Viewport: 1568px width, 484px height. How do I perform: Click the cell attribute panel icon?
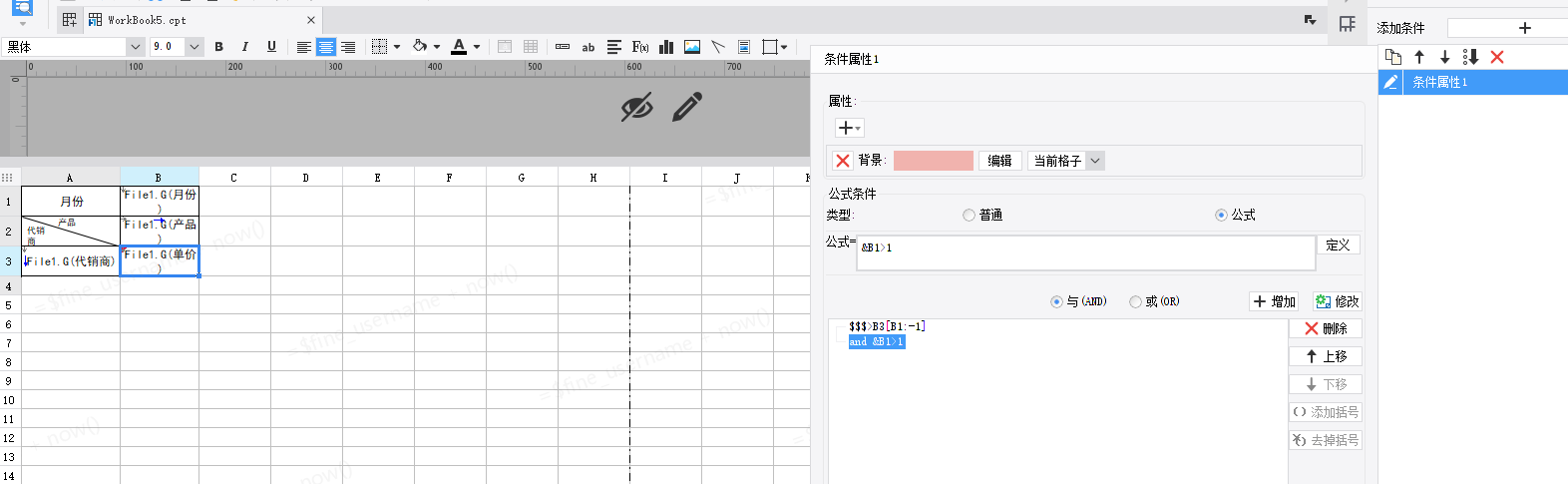(x=1348, y=24)
